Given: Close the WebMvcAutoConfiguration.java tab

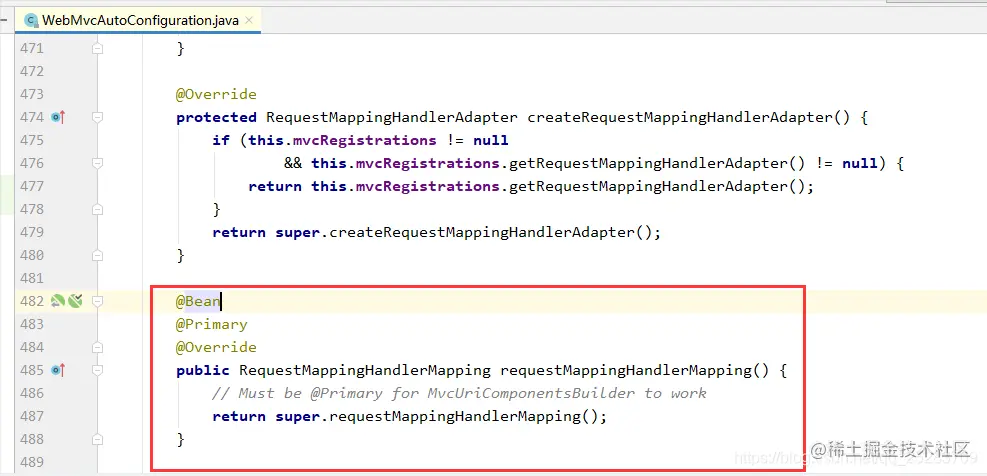Looking at the screenshot, I should click(x=249, y=20).
